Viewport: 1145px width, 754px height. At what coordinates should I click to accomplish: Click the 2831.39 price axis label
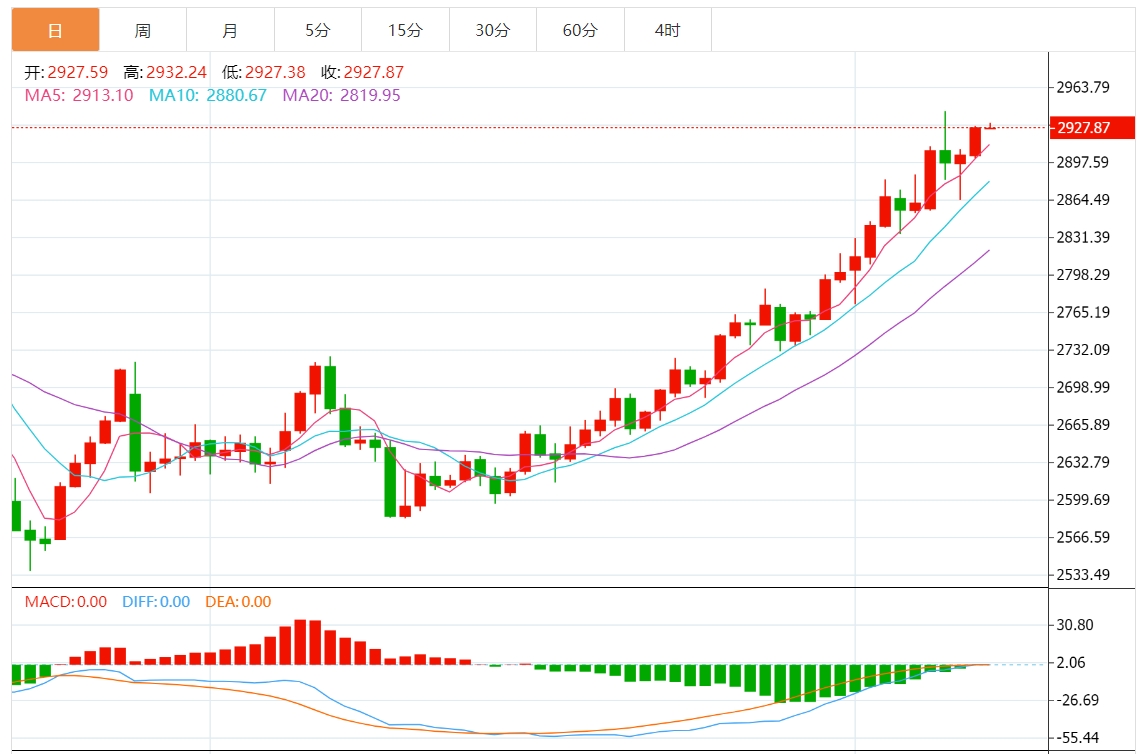[x=1083, y=237]
